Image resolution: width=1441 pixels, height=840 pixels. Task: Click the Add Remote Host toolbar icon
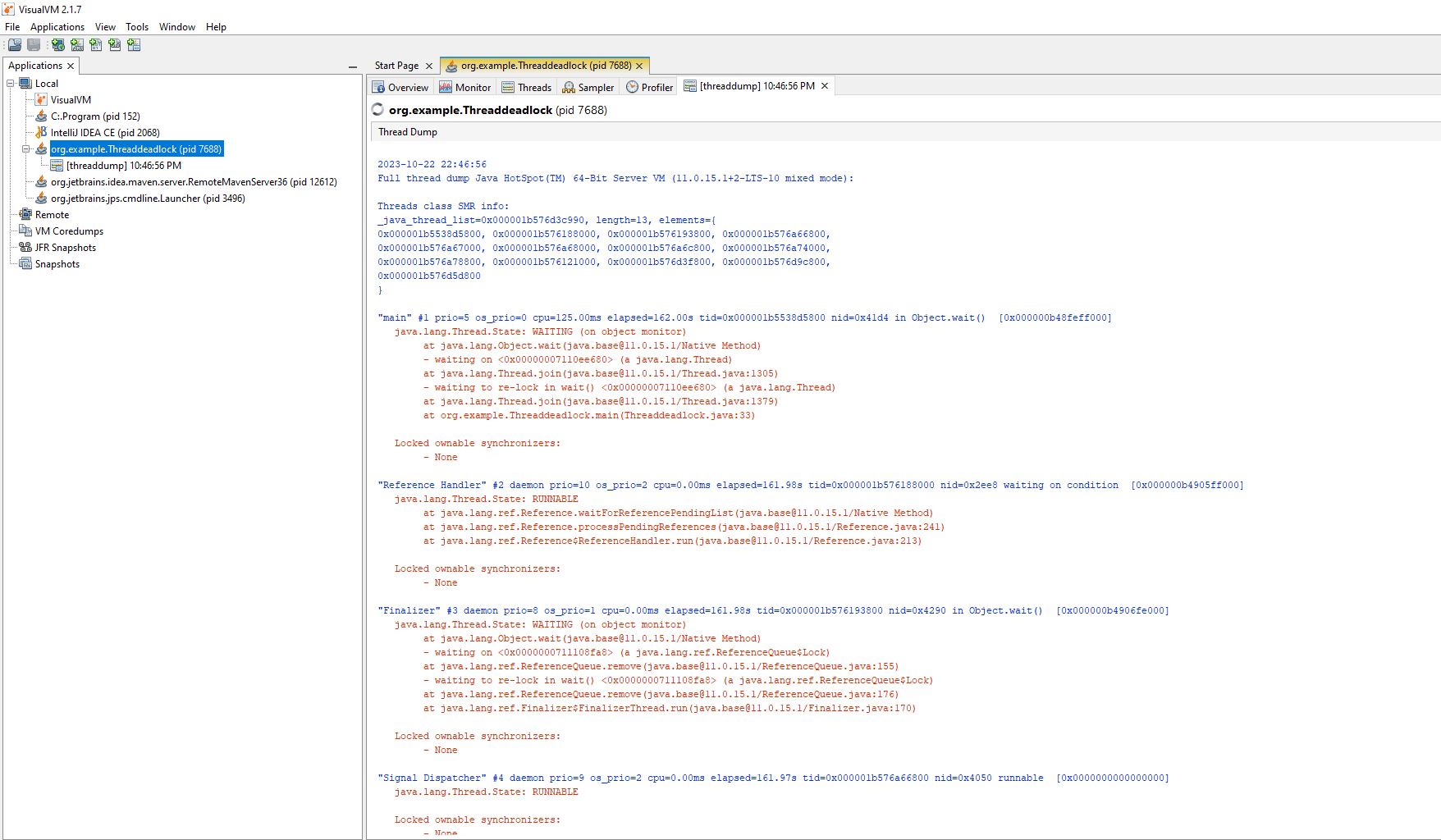tap(58, 45)
